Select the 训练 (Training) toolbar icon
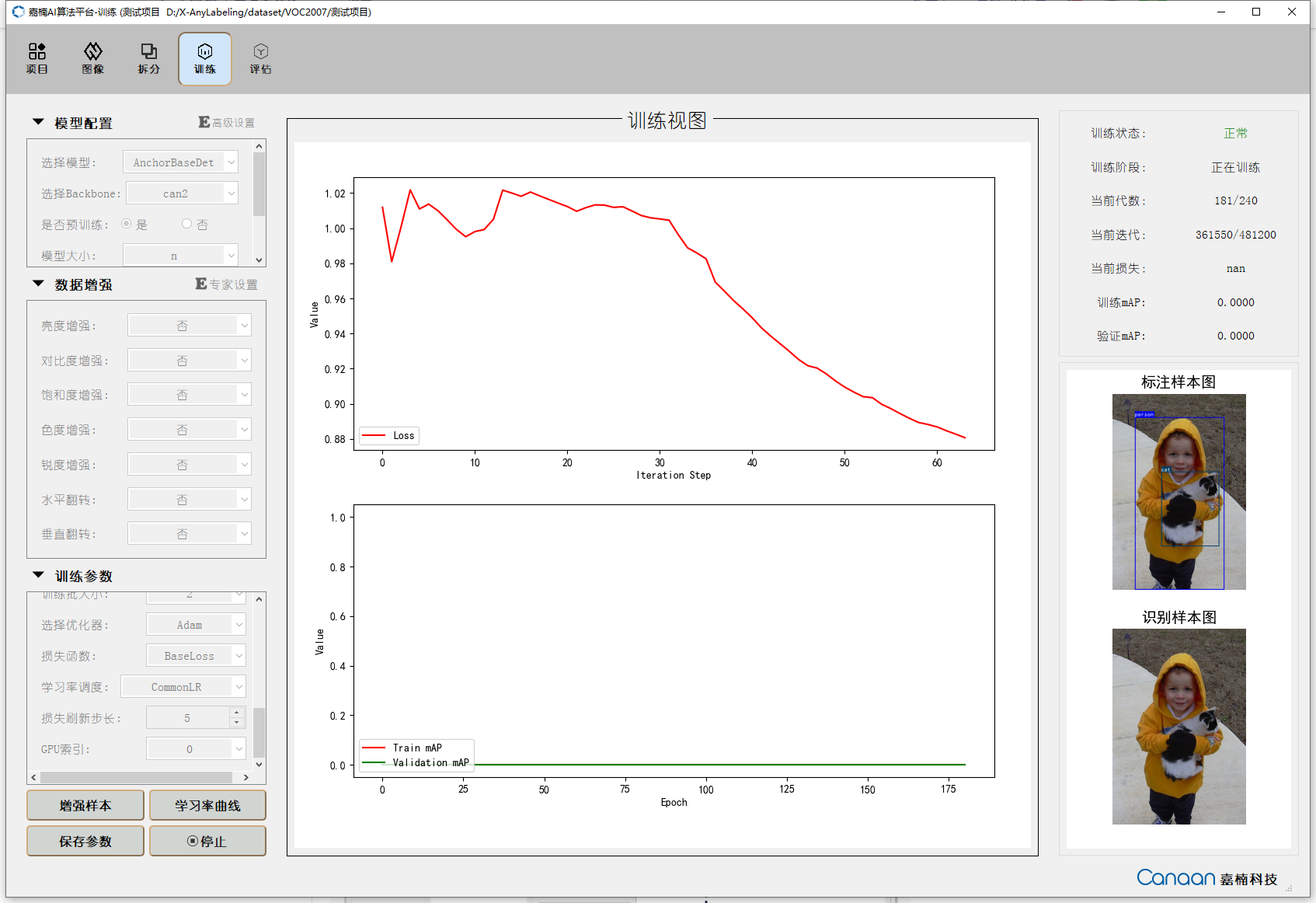The height and width of the screenshot is (903, 1316). click(205, 58)
